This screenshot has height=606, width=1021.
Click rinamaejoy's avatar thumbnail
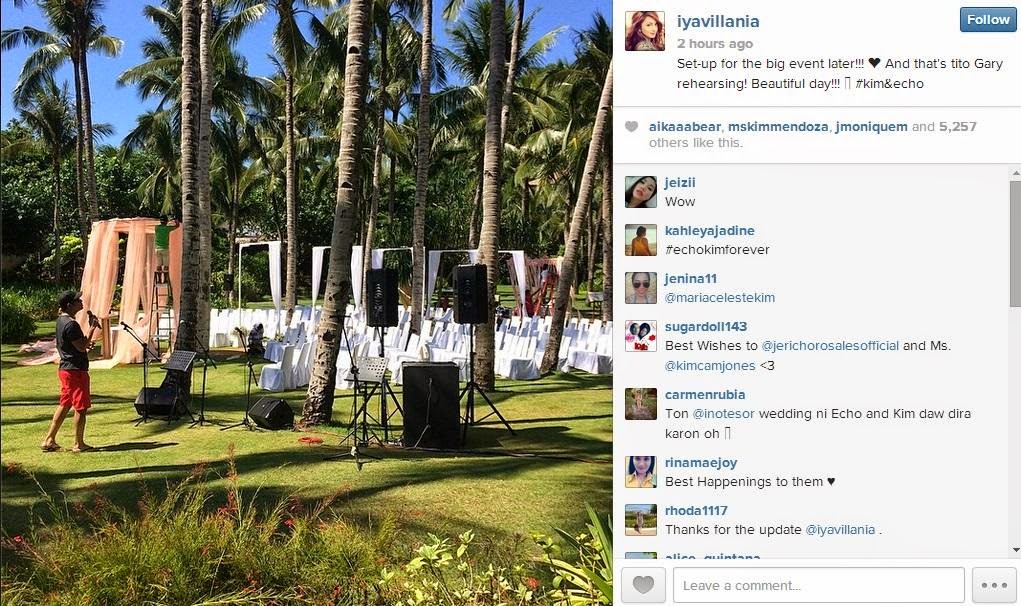(x=641, y=472)
